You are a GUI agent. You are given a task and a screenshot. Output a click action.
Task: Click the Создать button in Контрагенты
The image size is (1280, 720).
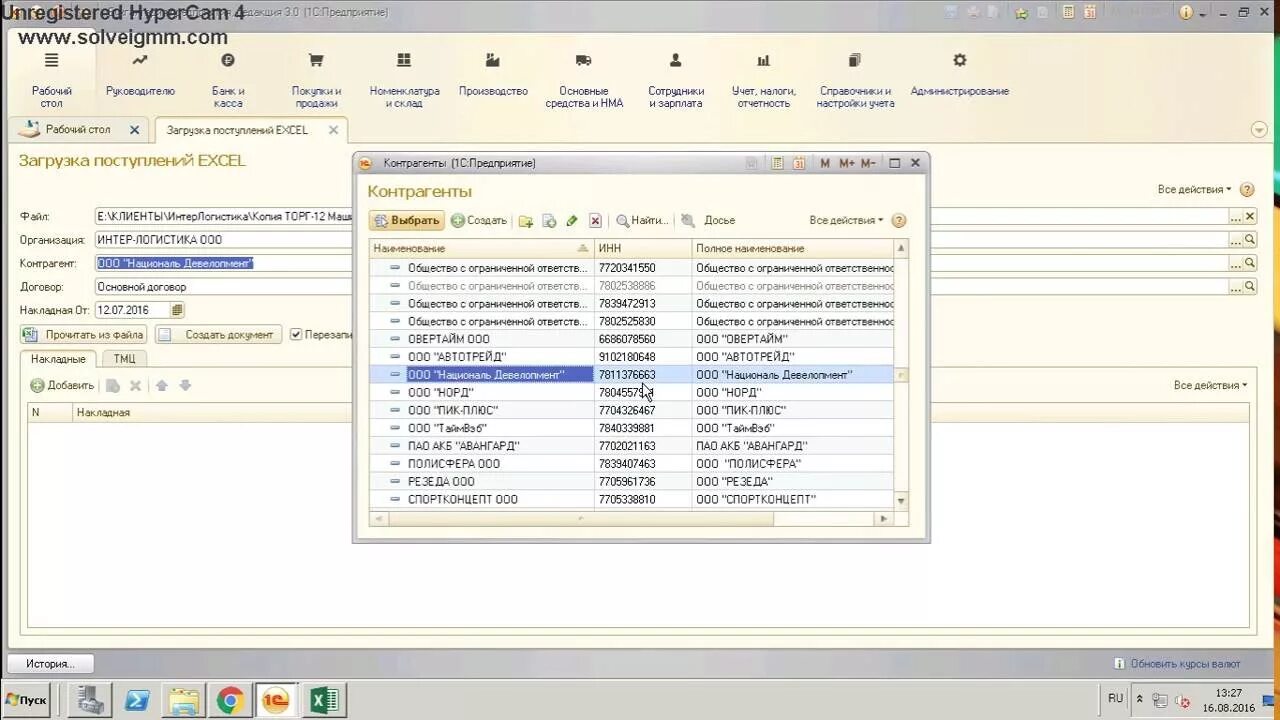[x=479, y=221]
